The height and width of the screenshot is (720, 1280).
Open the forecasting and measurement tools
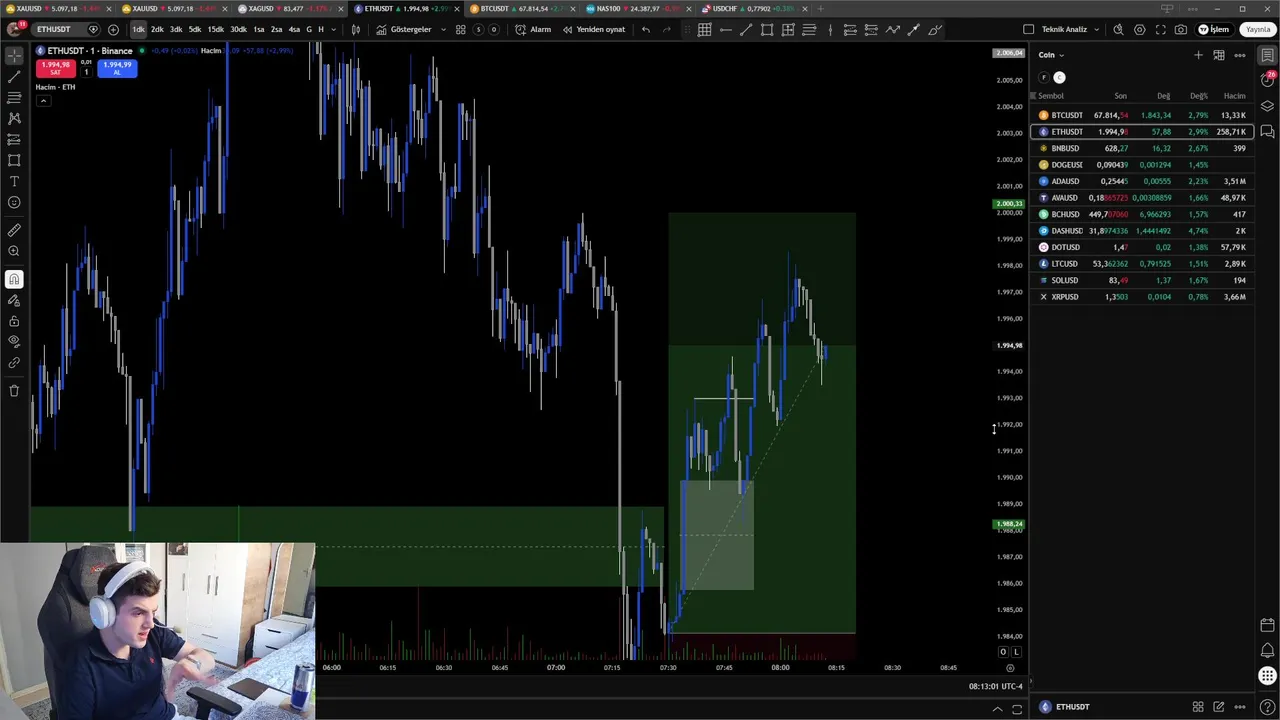coord(14,139)
